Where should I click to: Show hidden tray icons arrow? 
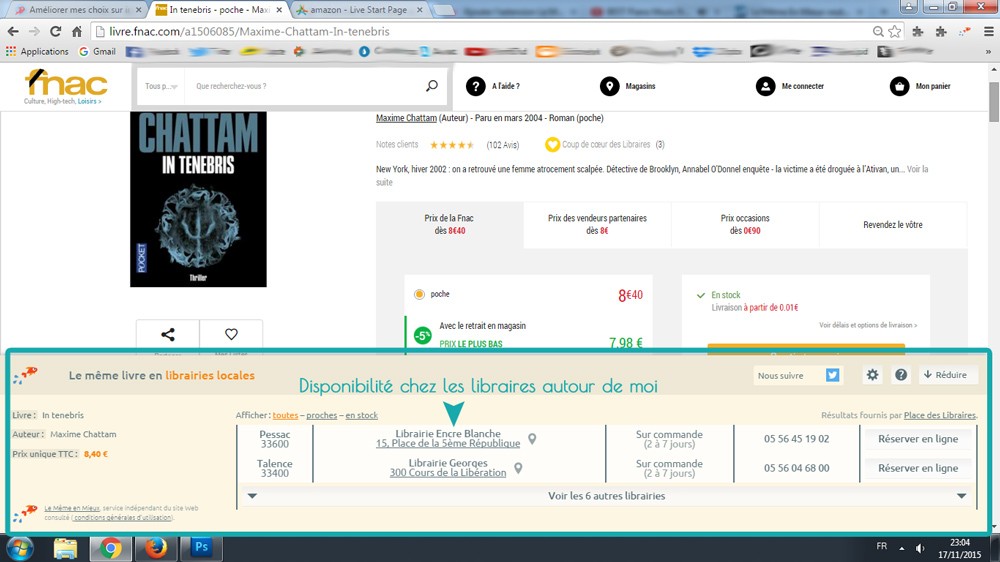coord(901,548)
